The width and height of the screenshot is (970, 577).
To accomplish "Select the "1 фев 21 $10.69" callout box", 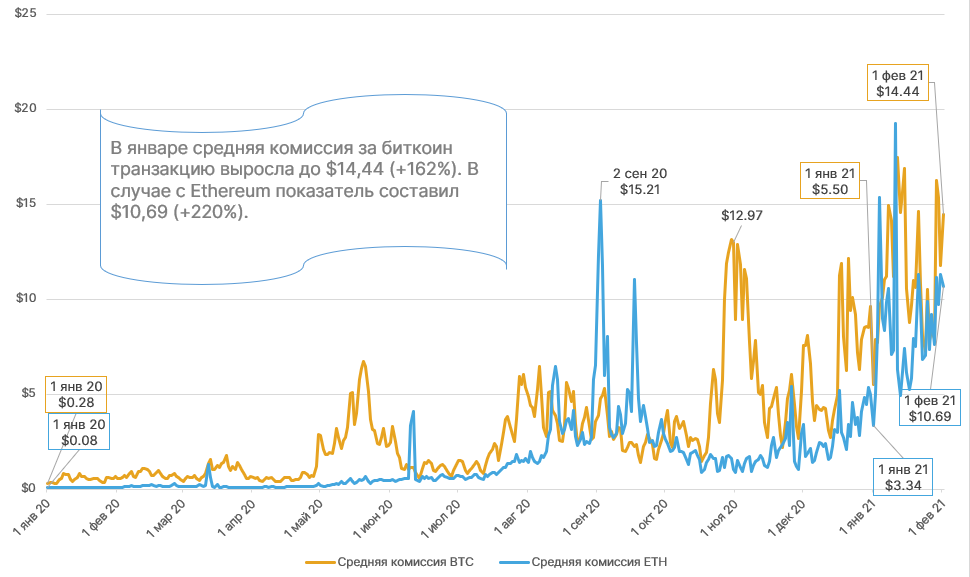I will 929,407.
